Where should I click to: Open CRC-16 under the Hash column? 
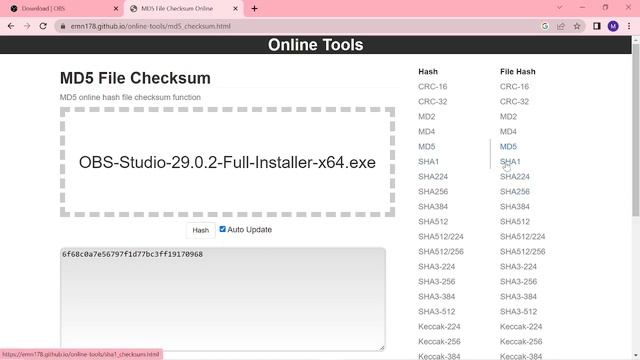point(433,87)
